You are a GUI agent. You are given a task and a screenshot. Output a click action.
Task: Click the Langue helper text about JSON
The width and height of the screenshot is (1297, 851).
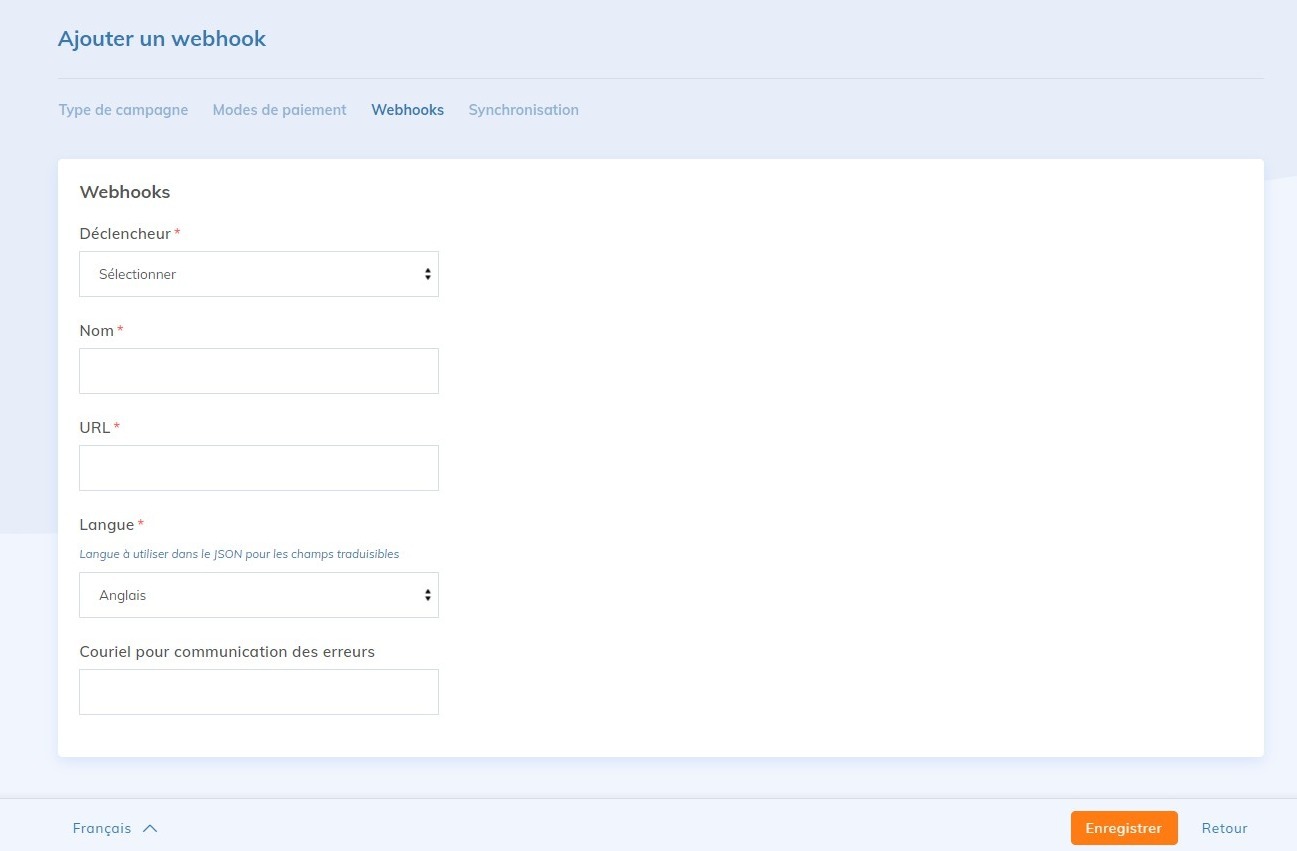click(239, 553)
